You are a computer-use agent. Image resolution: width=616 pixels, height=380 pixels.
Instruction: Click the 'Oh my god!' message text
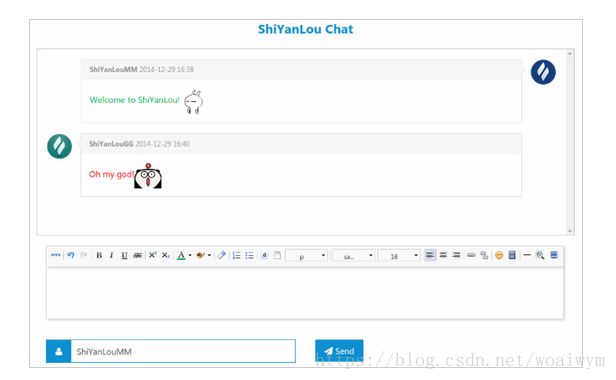[x=111, y=174]
